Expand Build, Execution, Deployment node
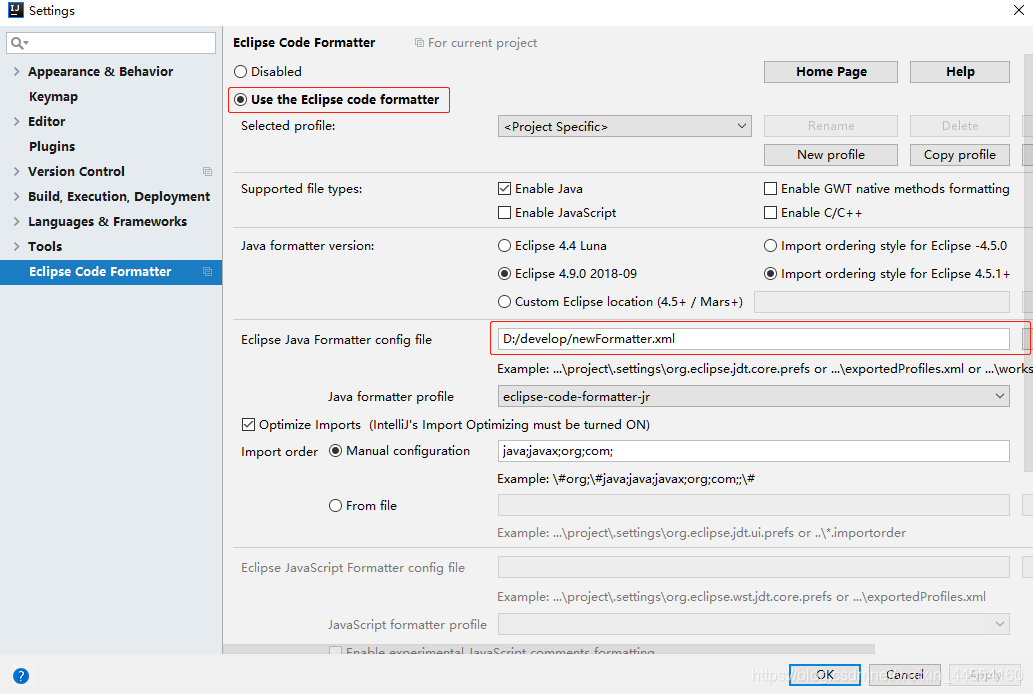This screenshot has width=1033, height=694. click(16, 196)
